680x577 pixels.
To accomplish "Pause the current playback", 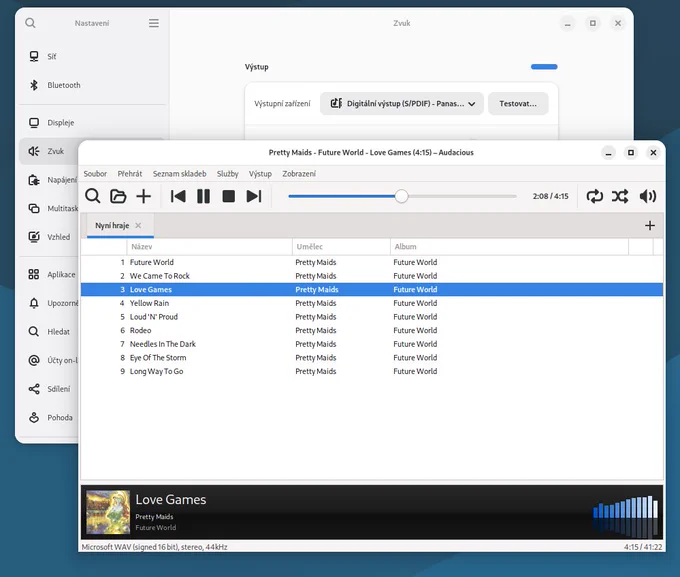I will point(203,196).
